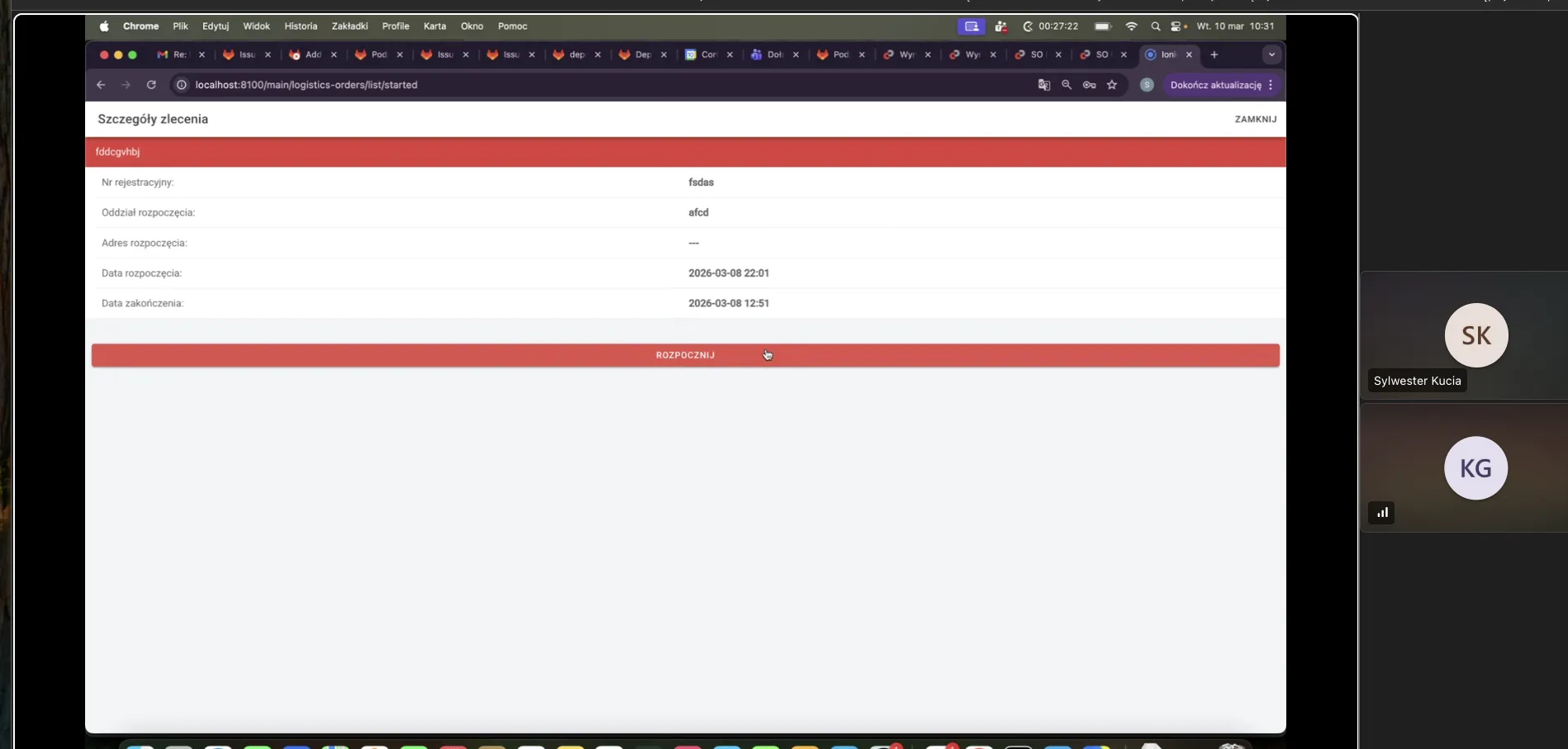1568x749 pixels.
Task: Open the Zakładki menu
Action: coord(349,26)
